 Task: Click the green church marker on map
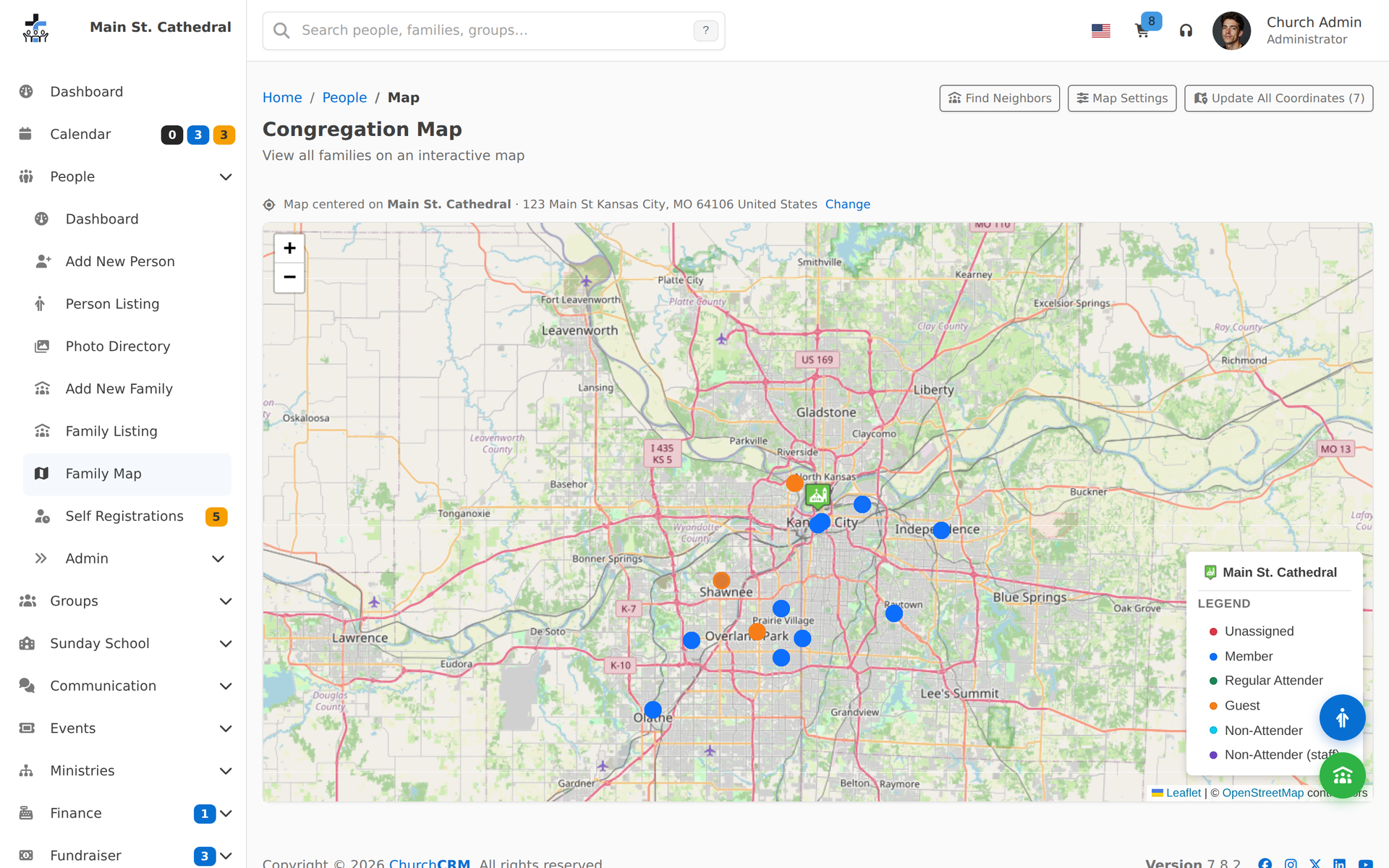[817, 496]
